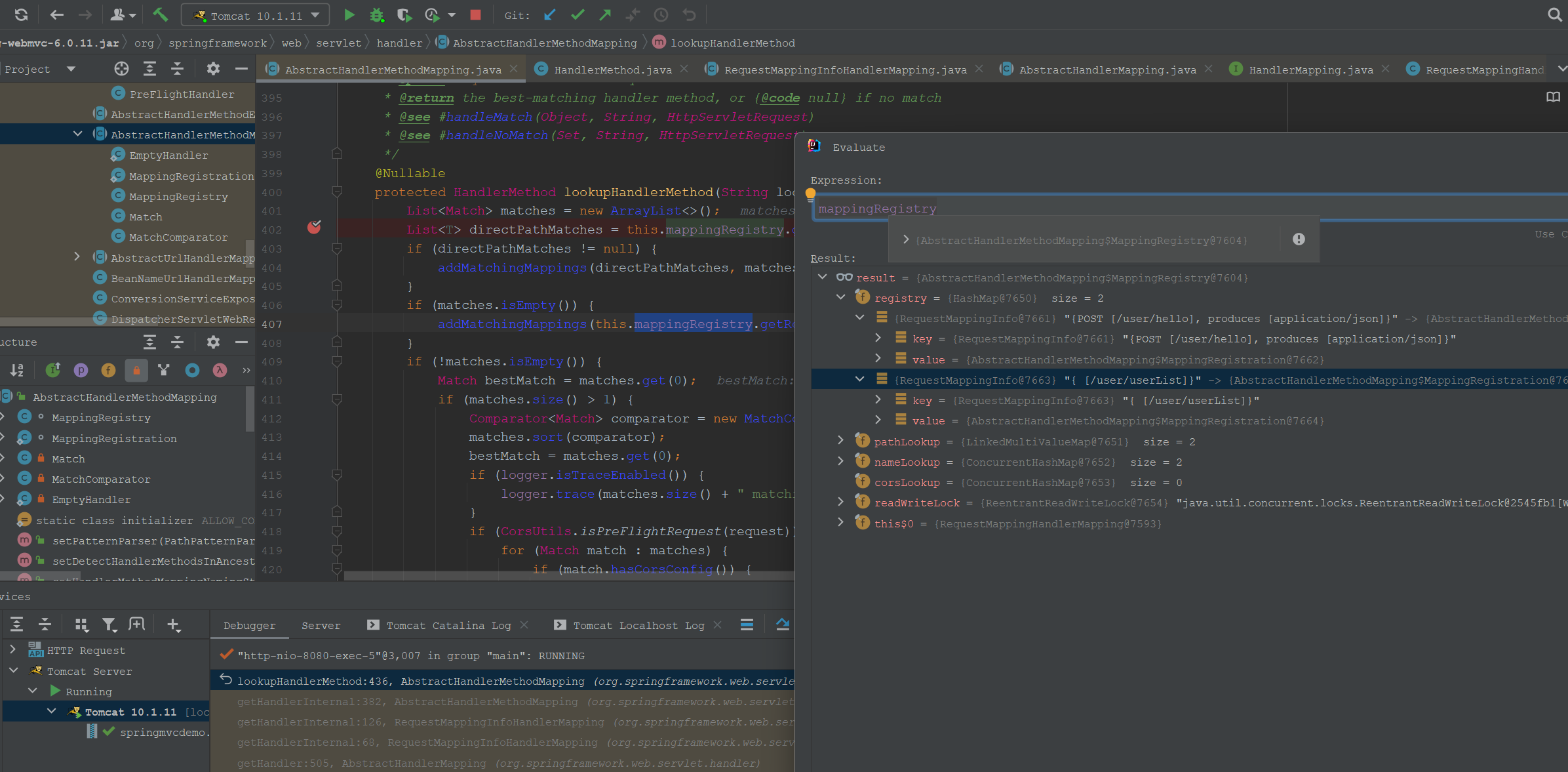Click the Expression input field in Evaluate
The width and height of the screenshot is (1568, 772).
1180,209
